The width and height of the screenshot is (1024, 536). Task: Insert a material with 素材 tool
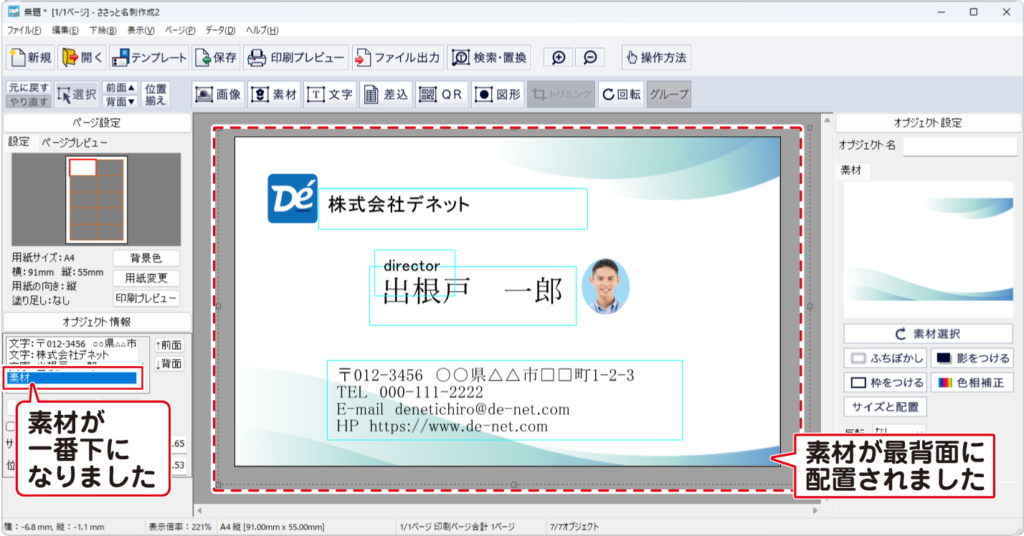(275, 95)
